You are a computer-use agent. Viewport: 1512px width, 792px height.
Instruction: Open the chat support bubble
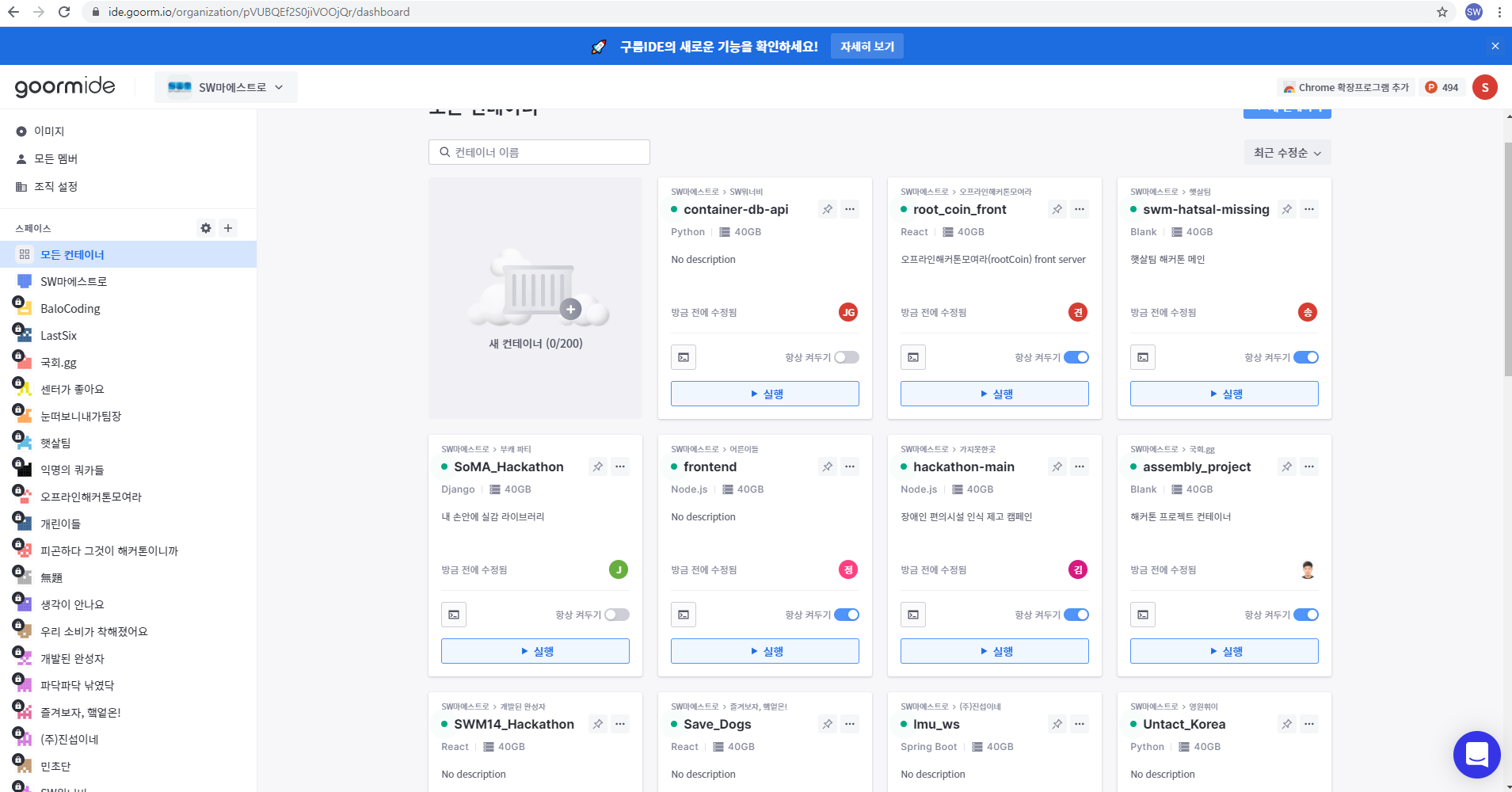pyautogui.click(x=1476, y=754)
